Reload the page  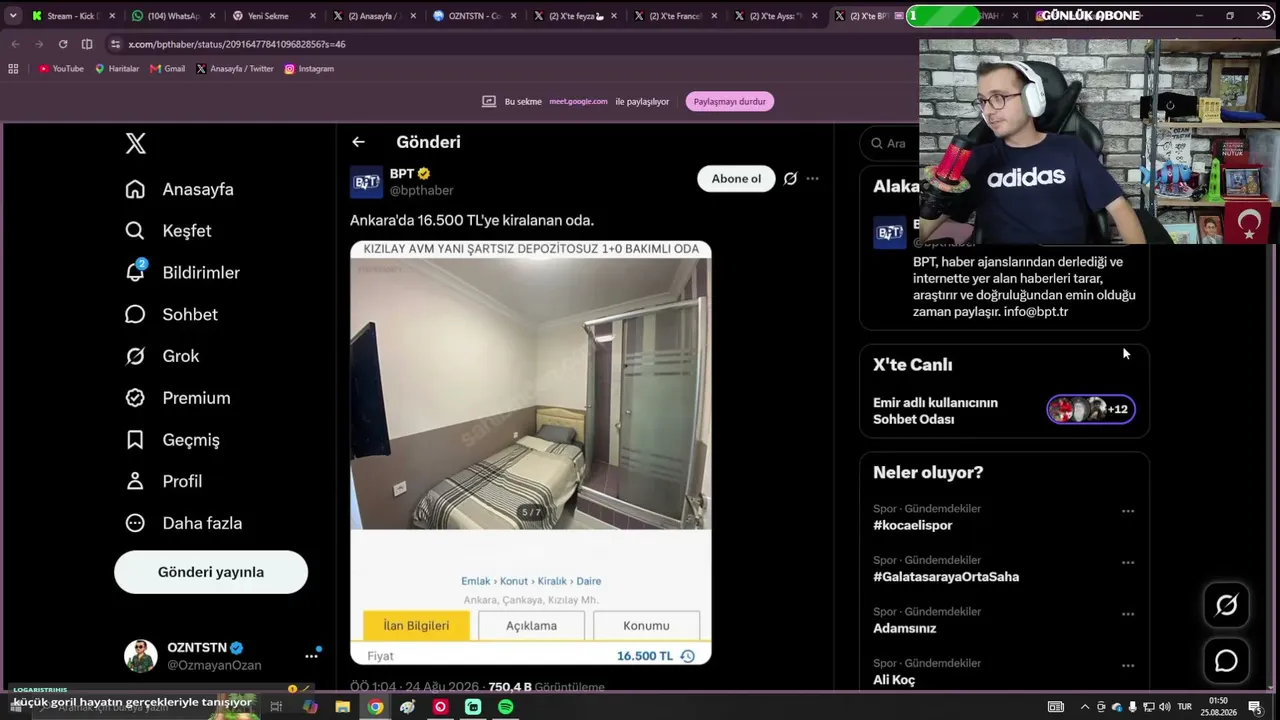pyautogui.click(x=63, y=44)
